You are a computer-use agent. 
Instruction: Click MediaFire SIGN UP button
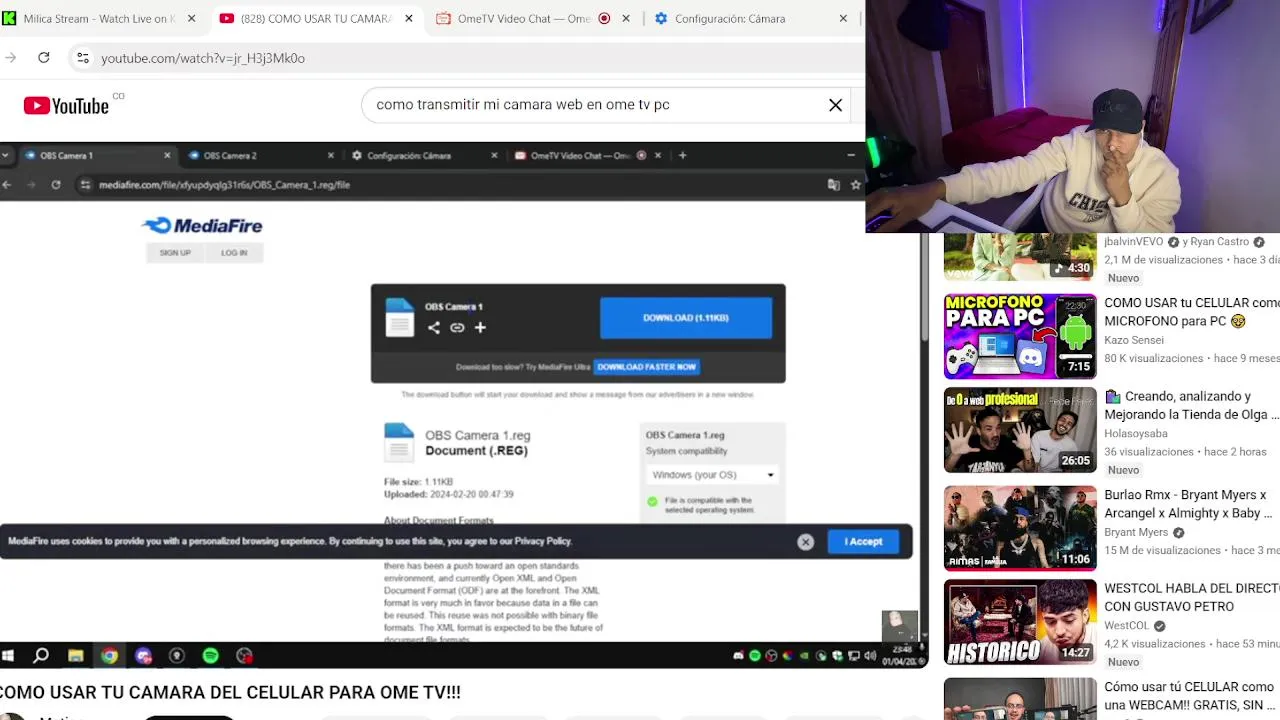tap(175, 253)
